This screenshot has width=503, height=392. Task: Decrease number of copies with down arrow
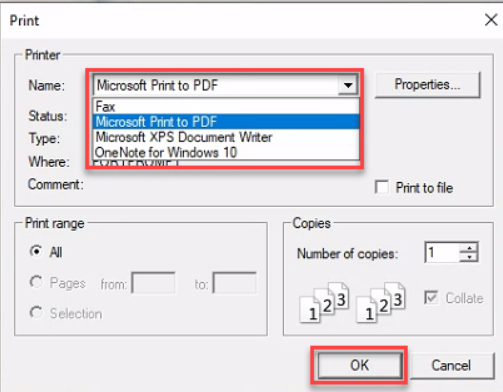tap(469, 257)
